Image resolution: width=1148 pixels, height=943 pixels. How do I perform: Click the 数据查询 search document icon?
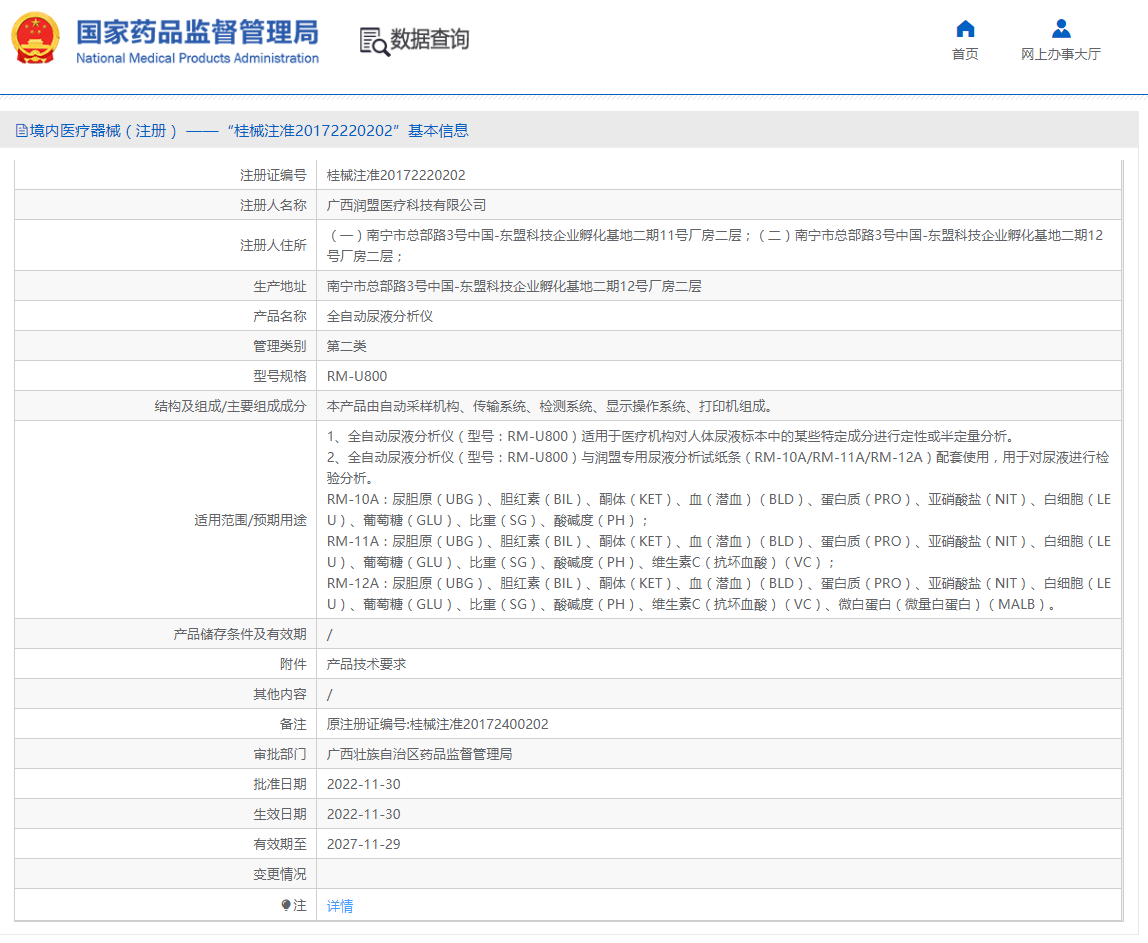(x=374, y=41)
